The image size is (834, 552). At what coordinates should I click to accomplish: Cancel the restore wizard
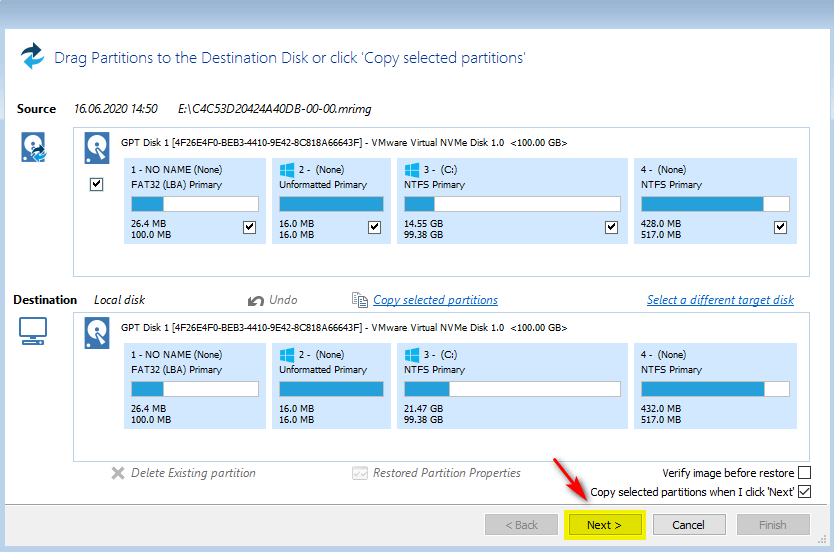click(688, 525)
